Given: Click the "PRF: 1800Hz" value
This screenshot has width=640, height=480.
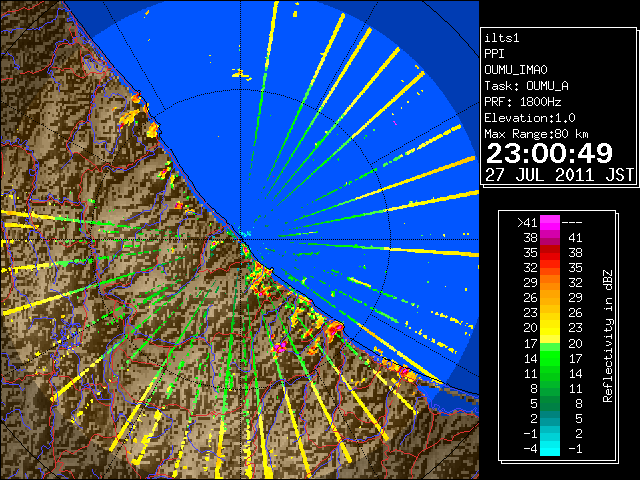Looking at the screenshot, I should point(523,102).
